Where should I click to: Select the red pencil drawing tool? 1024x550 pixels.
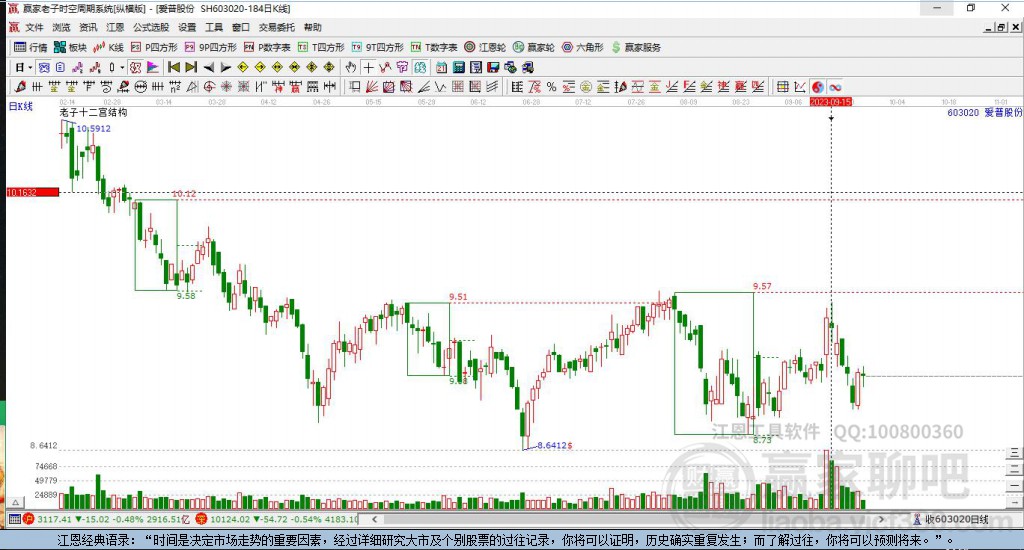[20, 87]
